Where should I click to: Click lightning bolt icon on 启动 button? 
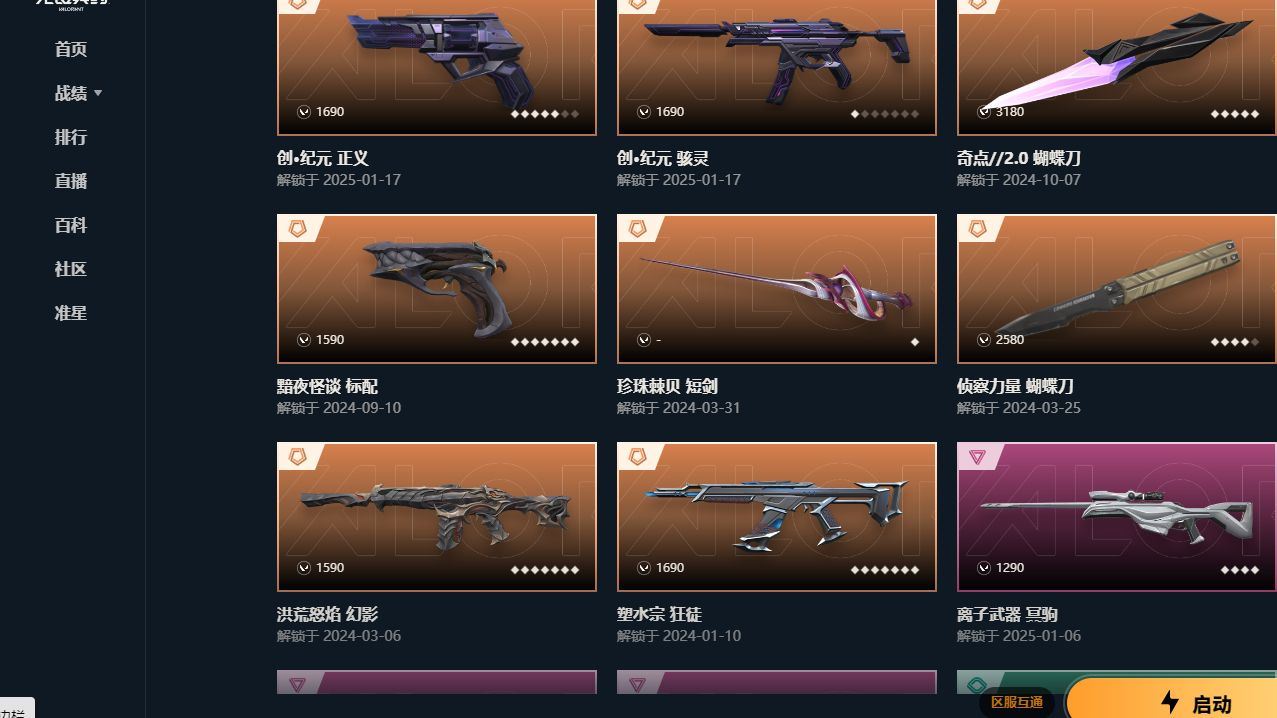(x=1170, y=702)
